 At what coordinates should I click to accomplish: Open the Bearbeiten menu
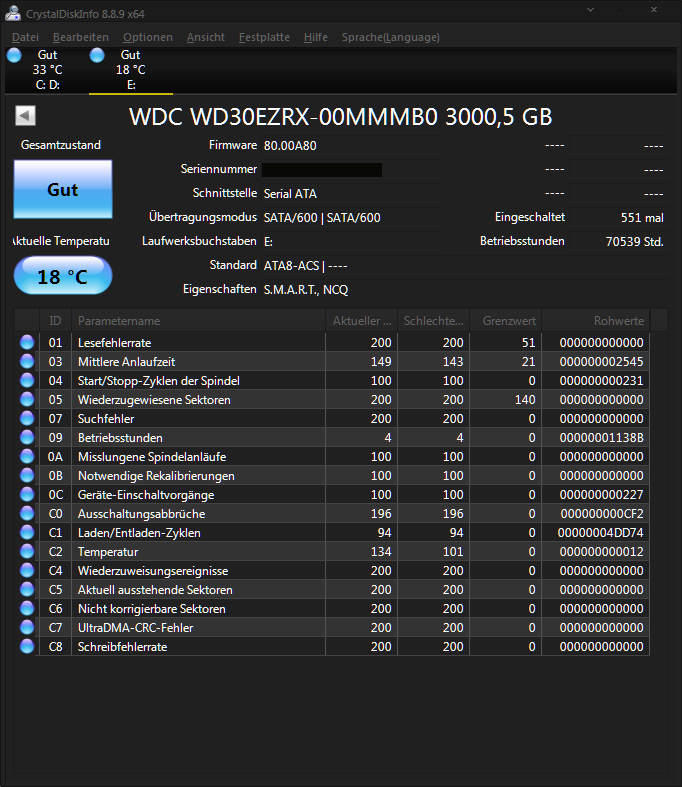(x=80, y=37)
